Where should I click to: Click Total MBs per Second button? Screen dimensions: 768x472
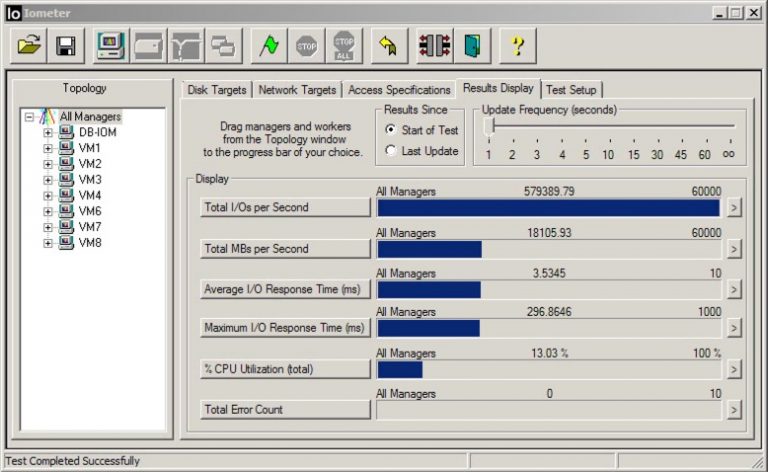(x=285, y=249)
